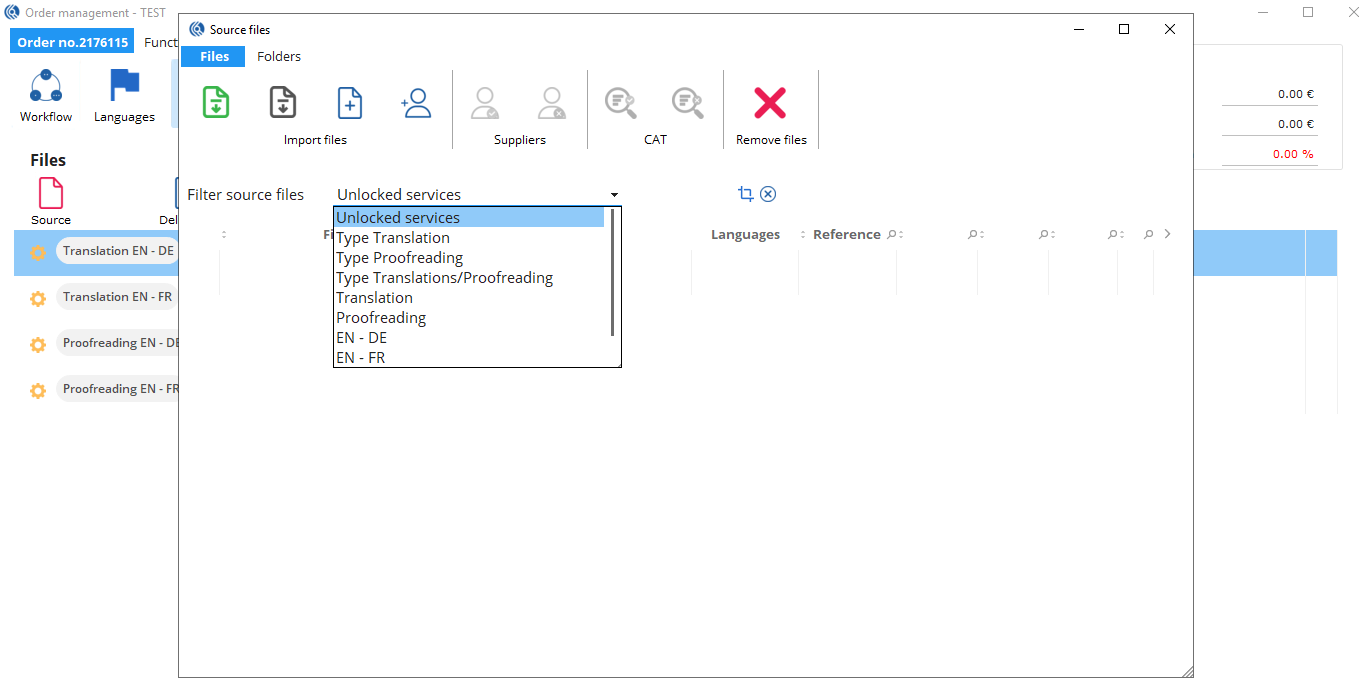
Task: Toggle the gear beside Proofreading EN - DE
Action: [x=37, y=344]
